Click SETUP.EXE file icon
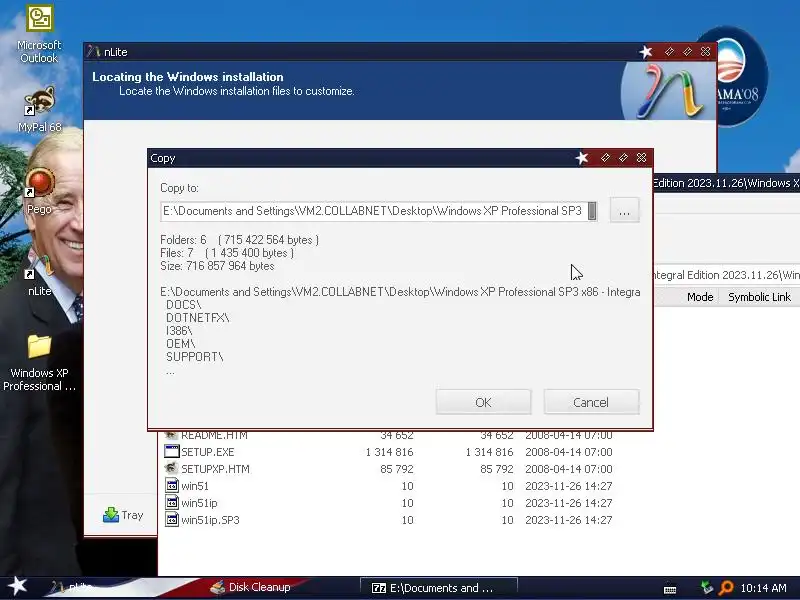The height and width of the screenshot is (600, 800). coord(172,452)
